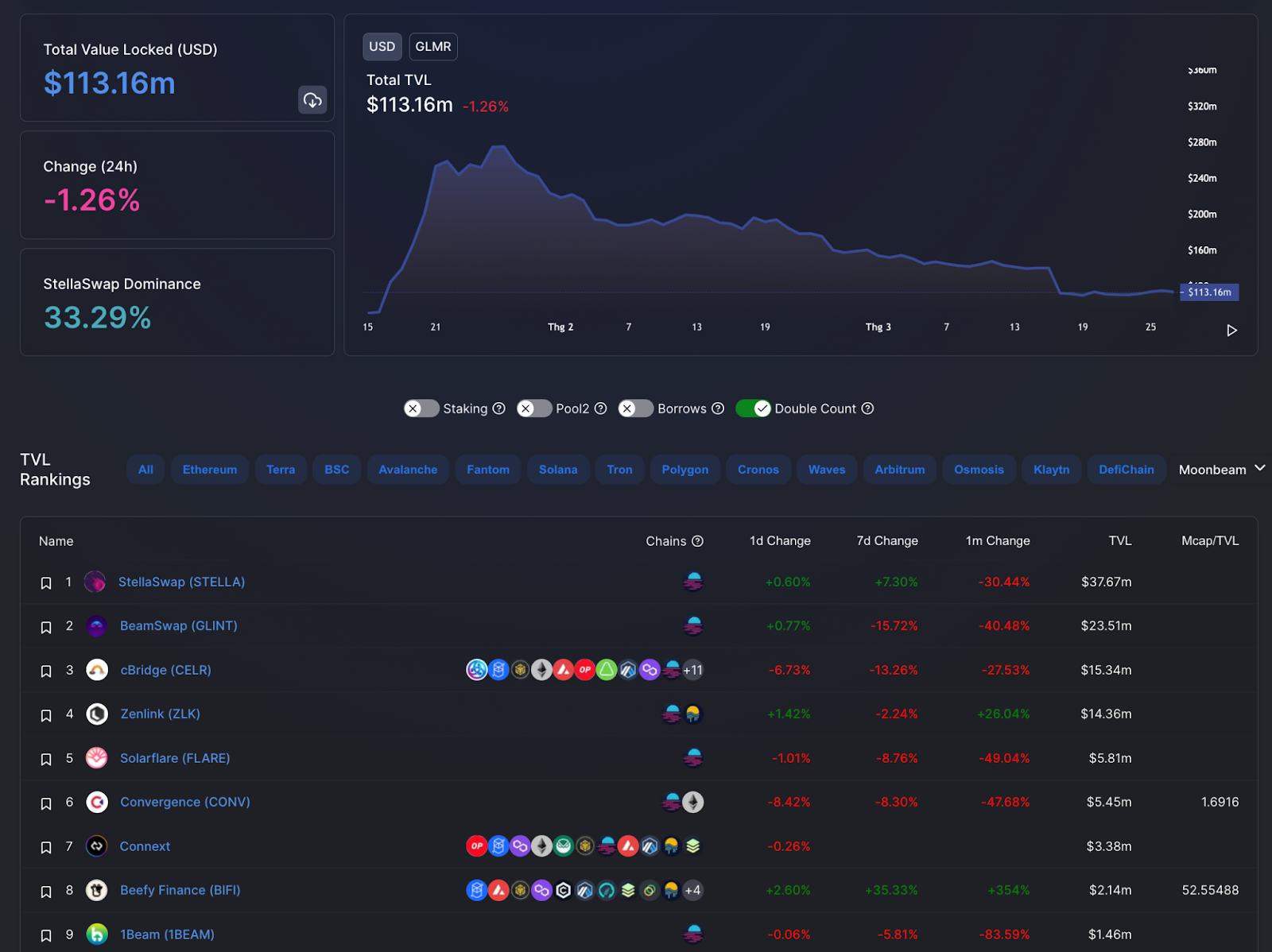The height and width of the screenshot is (952, 1272).
Task: Click the Beefy Finance cow logo
Action: (x=97, y=890)
